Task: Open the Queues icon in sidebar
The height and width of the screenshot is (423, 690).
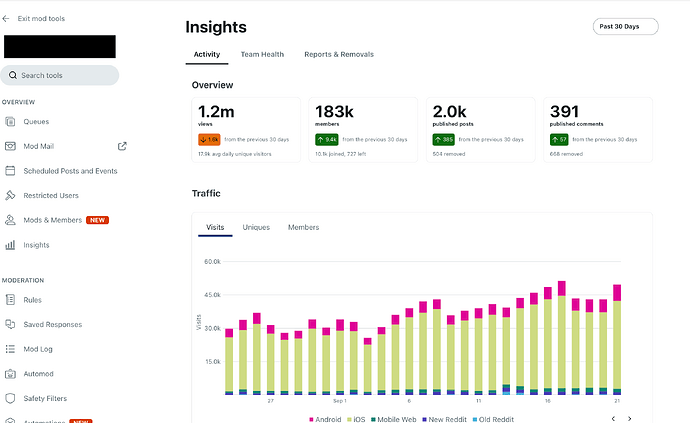Action: [11, 122]
